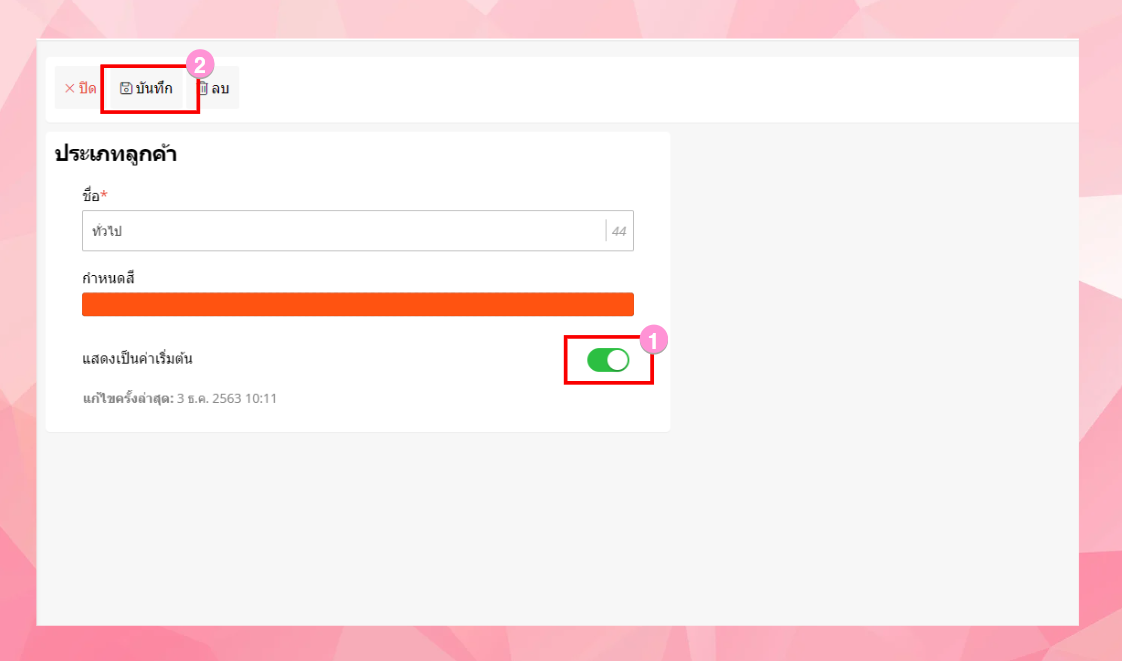
Task: Delete this customer type using ลบ
Action: 214,88
